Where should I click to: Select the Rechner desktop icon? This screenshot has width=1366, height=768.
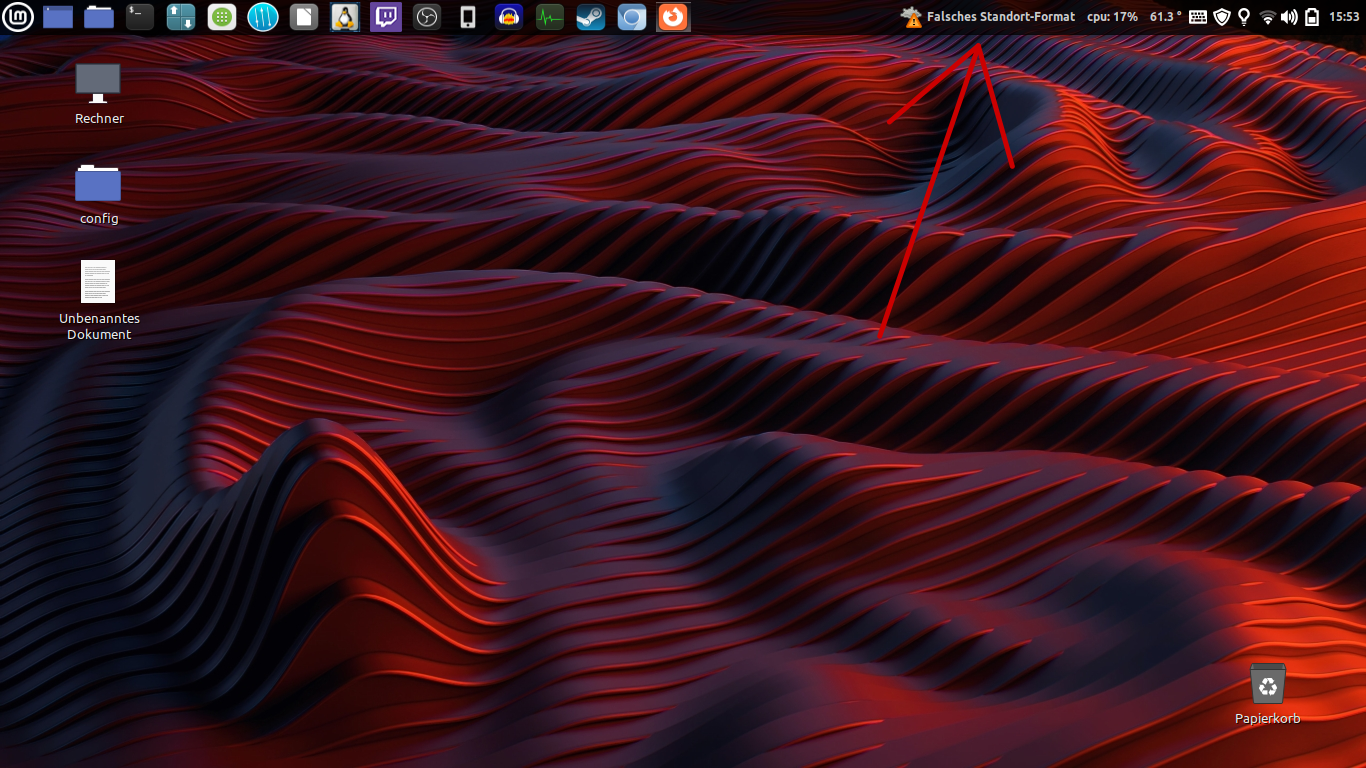tap(99, 94)
